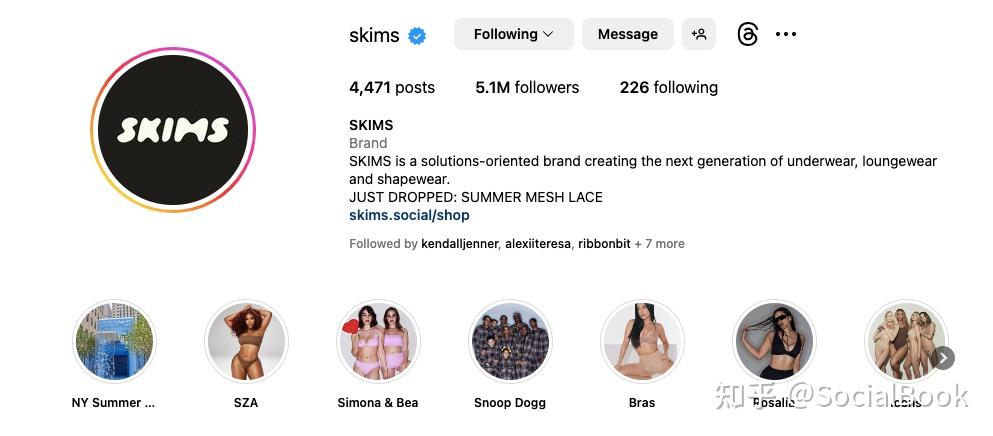Screen dimensions: 993x436
Task: Open the skims.social/shop link
Action: point(409,215)
